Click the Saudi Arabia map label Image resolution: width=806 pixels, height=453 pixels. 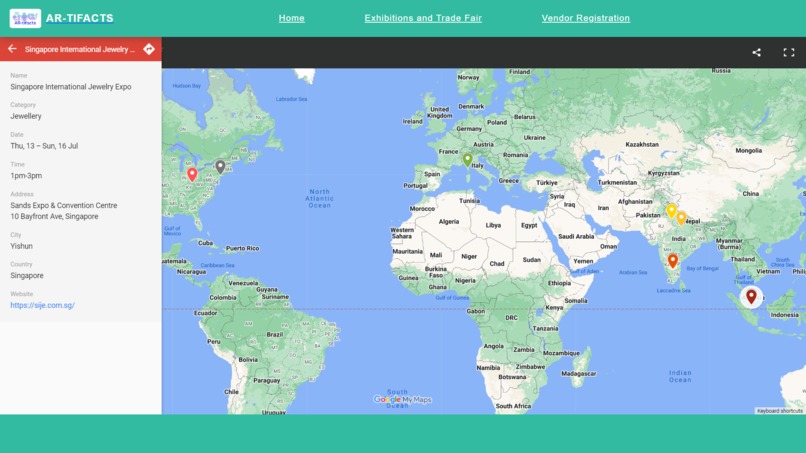(x=576, y=237)
